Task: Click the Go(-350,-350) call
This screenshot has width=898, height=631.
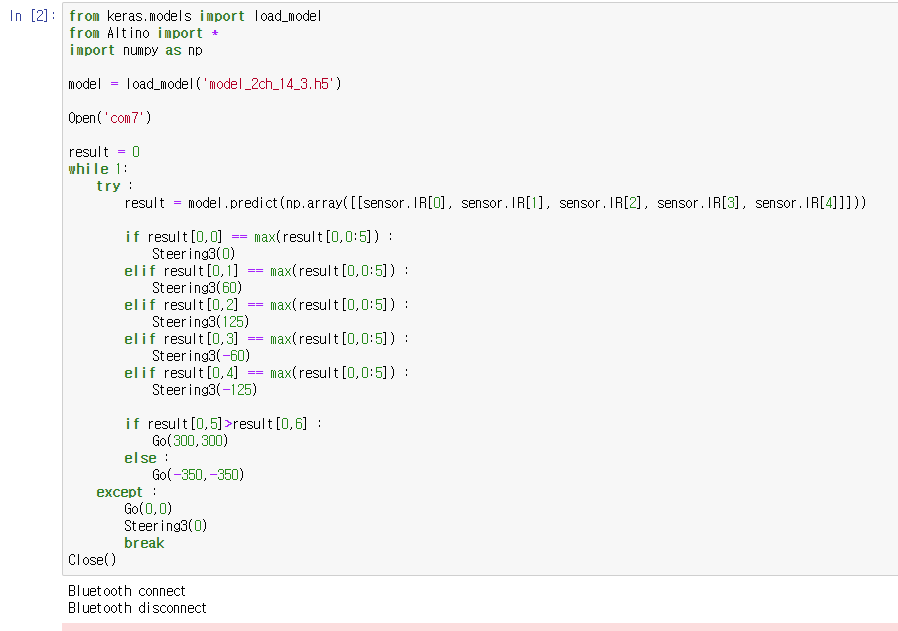Action: tap(198, 475)
